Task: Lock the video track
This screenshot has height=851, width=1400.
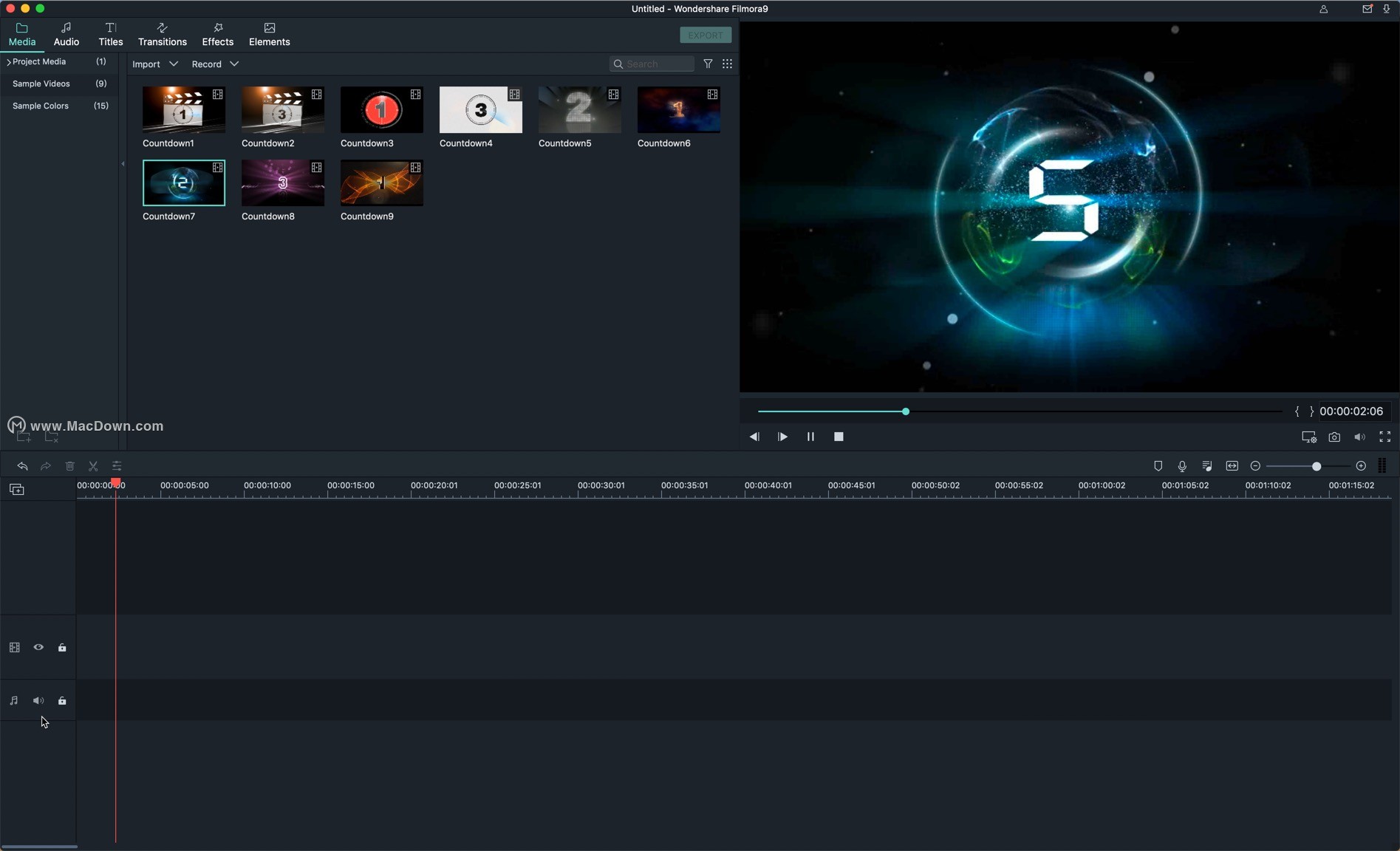Action: click(x=62, y=648)
